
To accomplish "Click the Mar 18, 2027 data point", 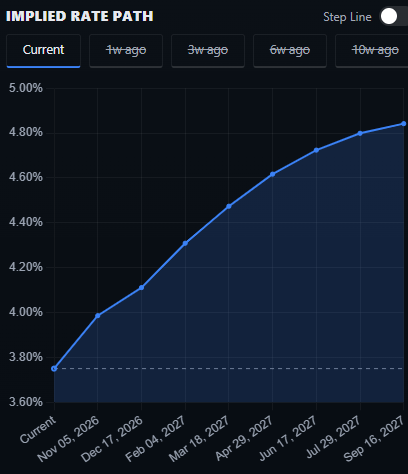I will click(229, 206).
